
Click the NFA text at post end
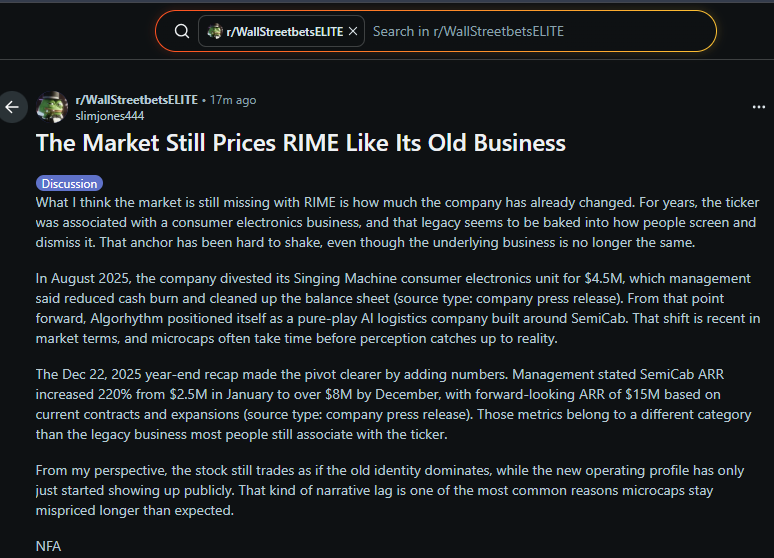coord(48,546)
